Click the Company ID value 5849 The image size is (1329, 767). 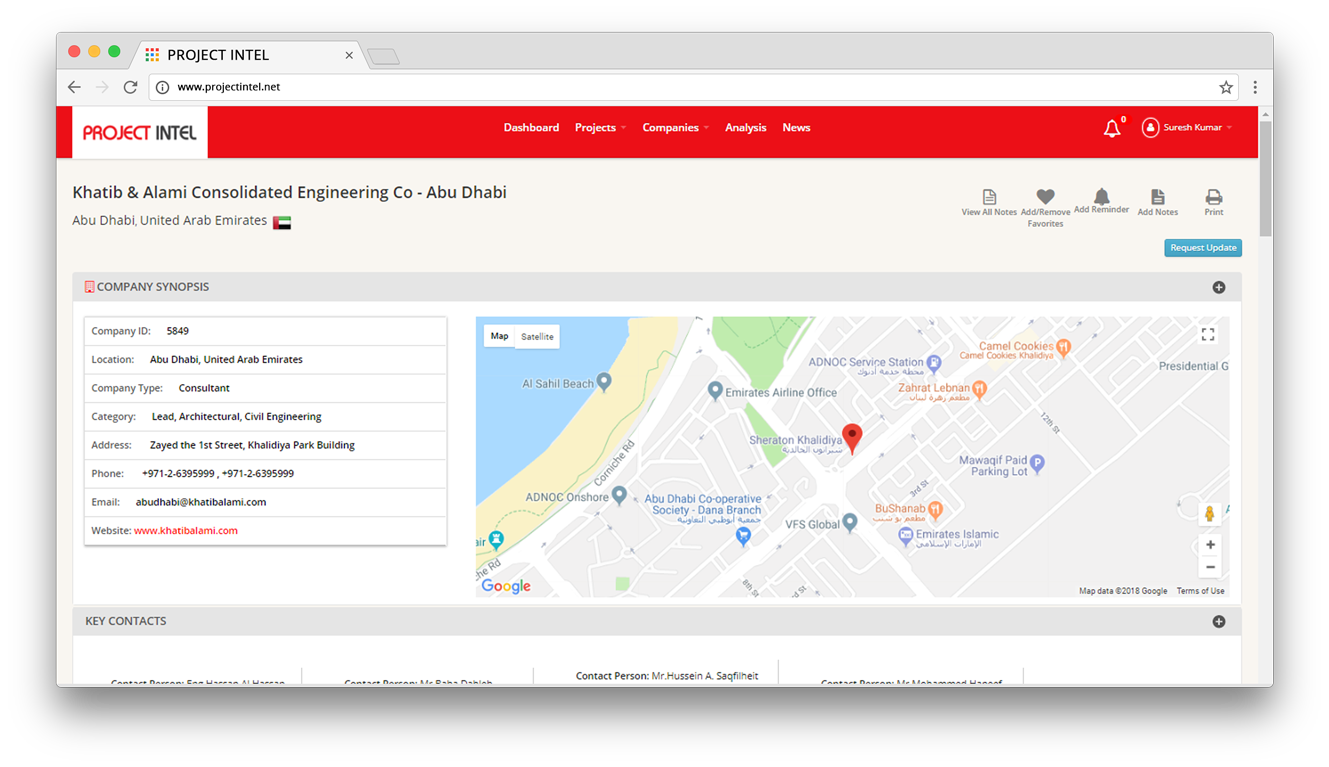[x=177, y=331]
